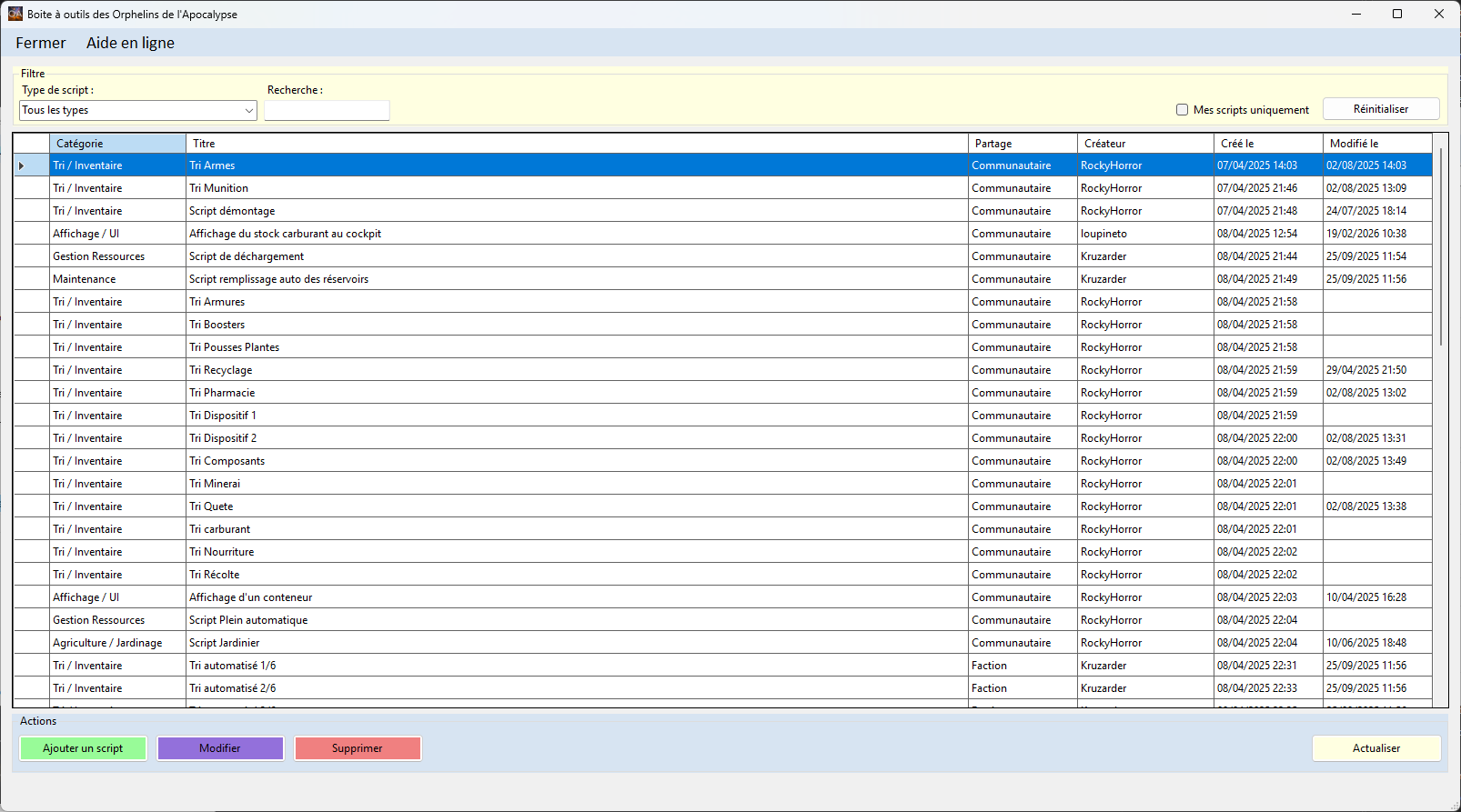The width and height of the screenshot is (1461, 812).
Task: Sort by the Catégorie column header
Action: coord(117,144)
